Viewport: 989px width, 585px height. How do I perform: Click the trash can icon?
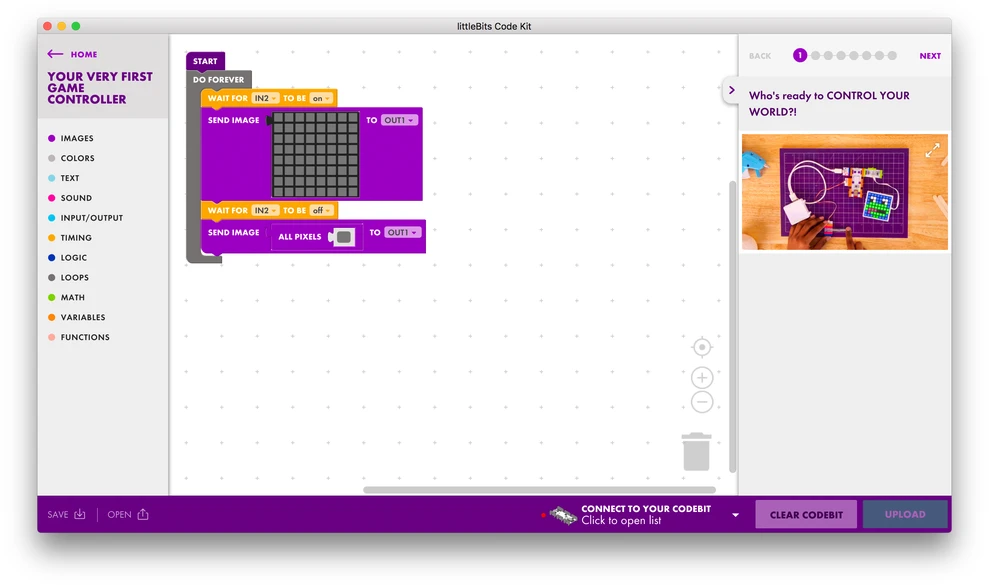[696, 452]
